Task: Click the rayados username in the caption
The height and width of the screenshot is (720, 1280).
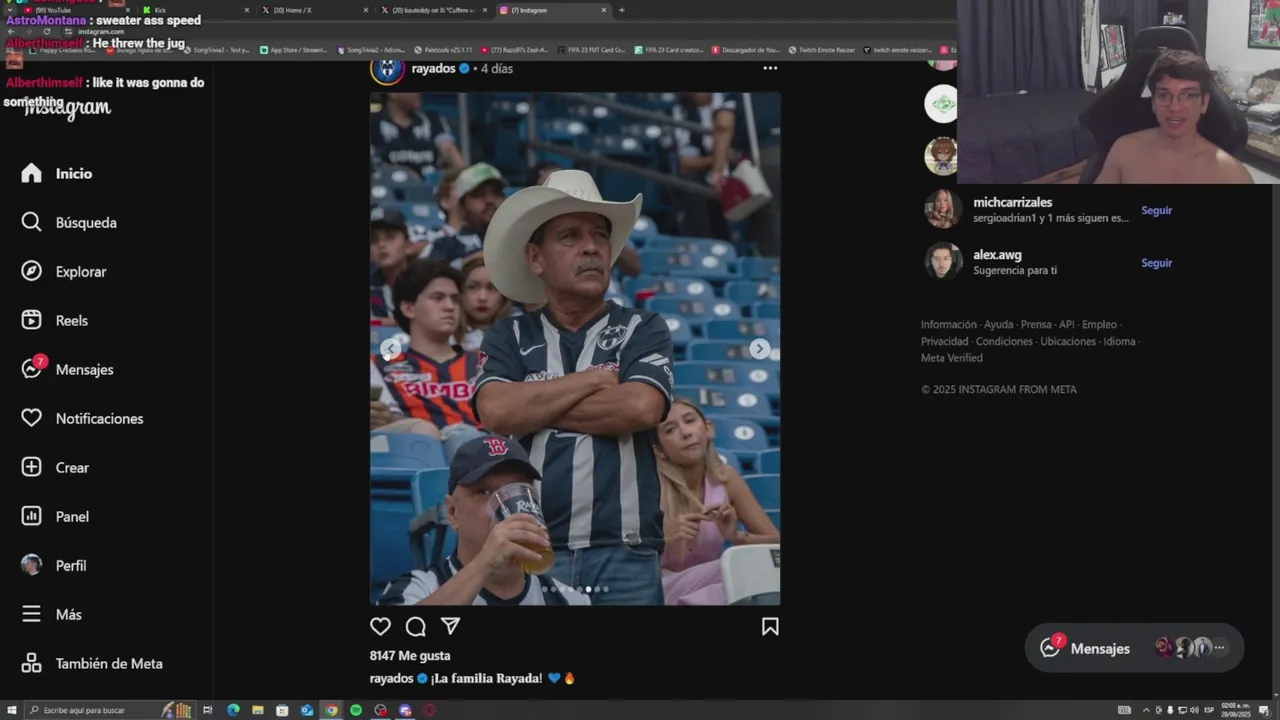Action: point(391,678)
